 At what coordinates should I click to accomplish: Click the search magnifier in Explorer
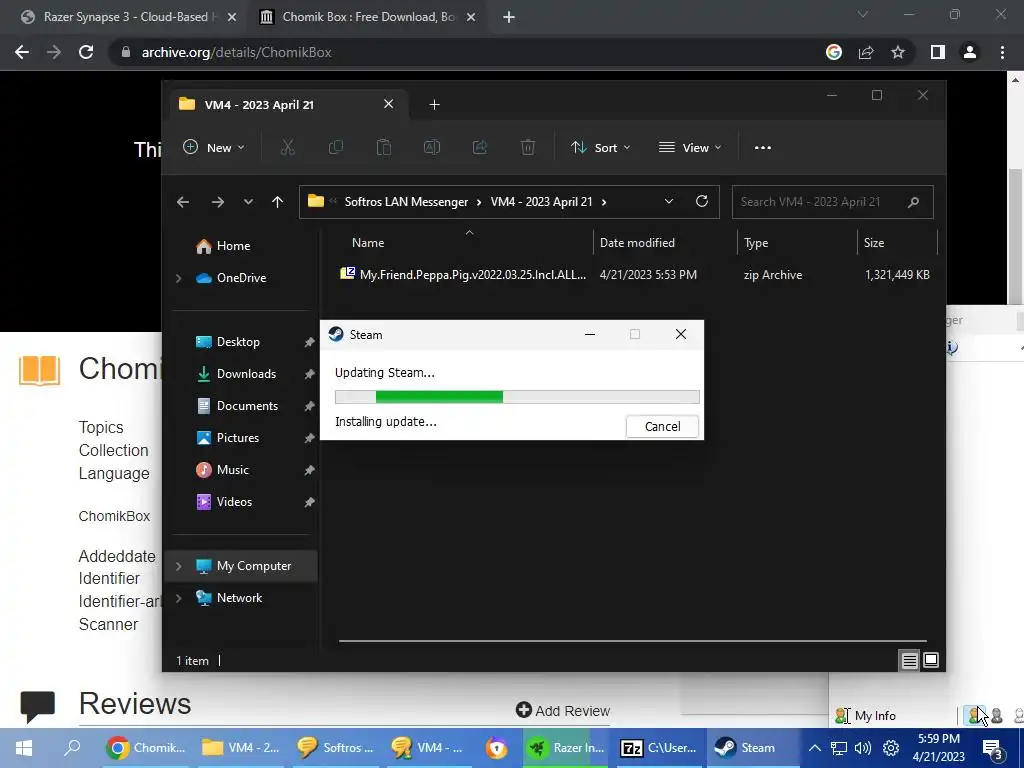pos(914,202)
